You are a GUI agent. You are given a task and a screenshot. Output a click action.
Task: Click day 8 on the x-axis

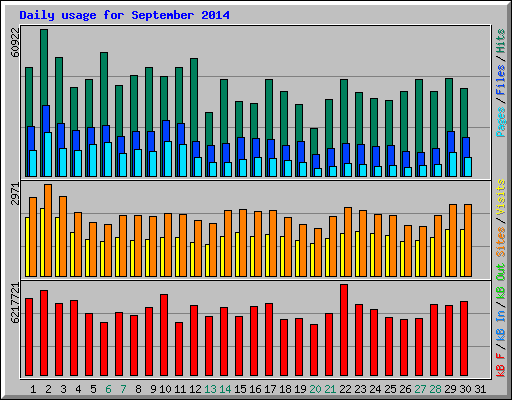coord(138,389)
